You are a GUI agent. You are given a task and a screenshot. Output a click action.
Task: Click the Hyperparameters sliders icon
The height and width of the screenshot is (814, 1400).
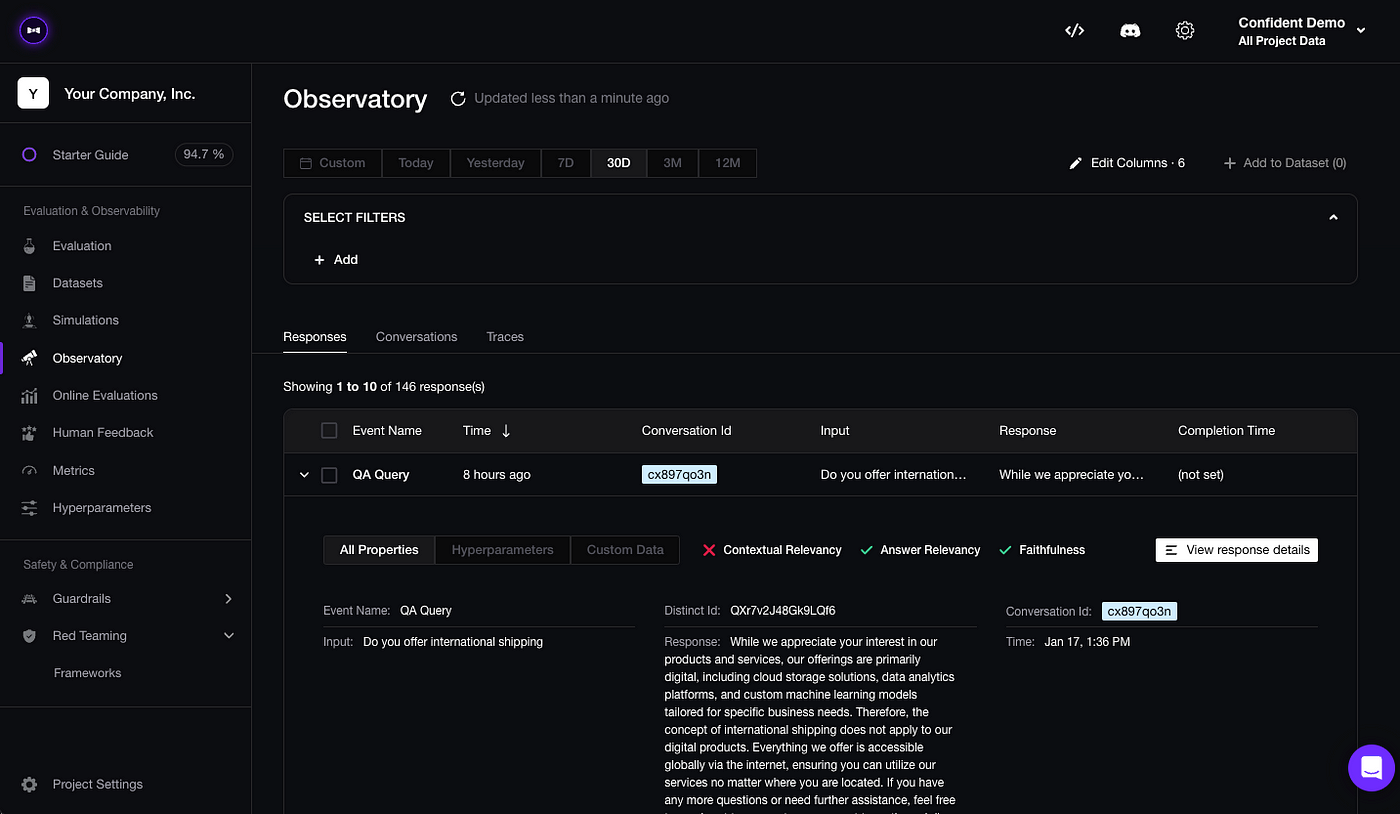[30, 507]
